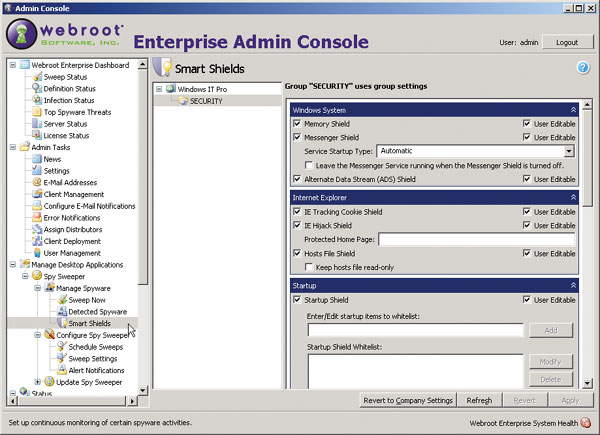This screenshot has width=600, height=435.
Task: Select Detected Spyware in the tree
Action: tap(96, 311)
